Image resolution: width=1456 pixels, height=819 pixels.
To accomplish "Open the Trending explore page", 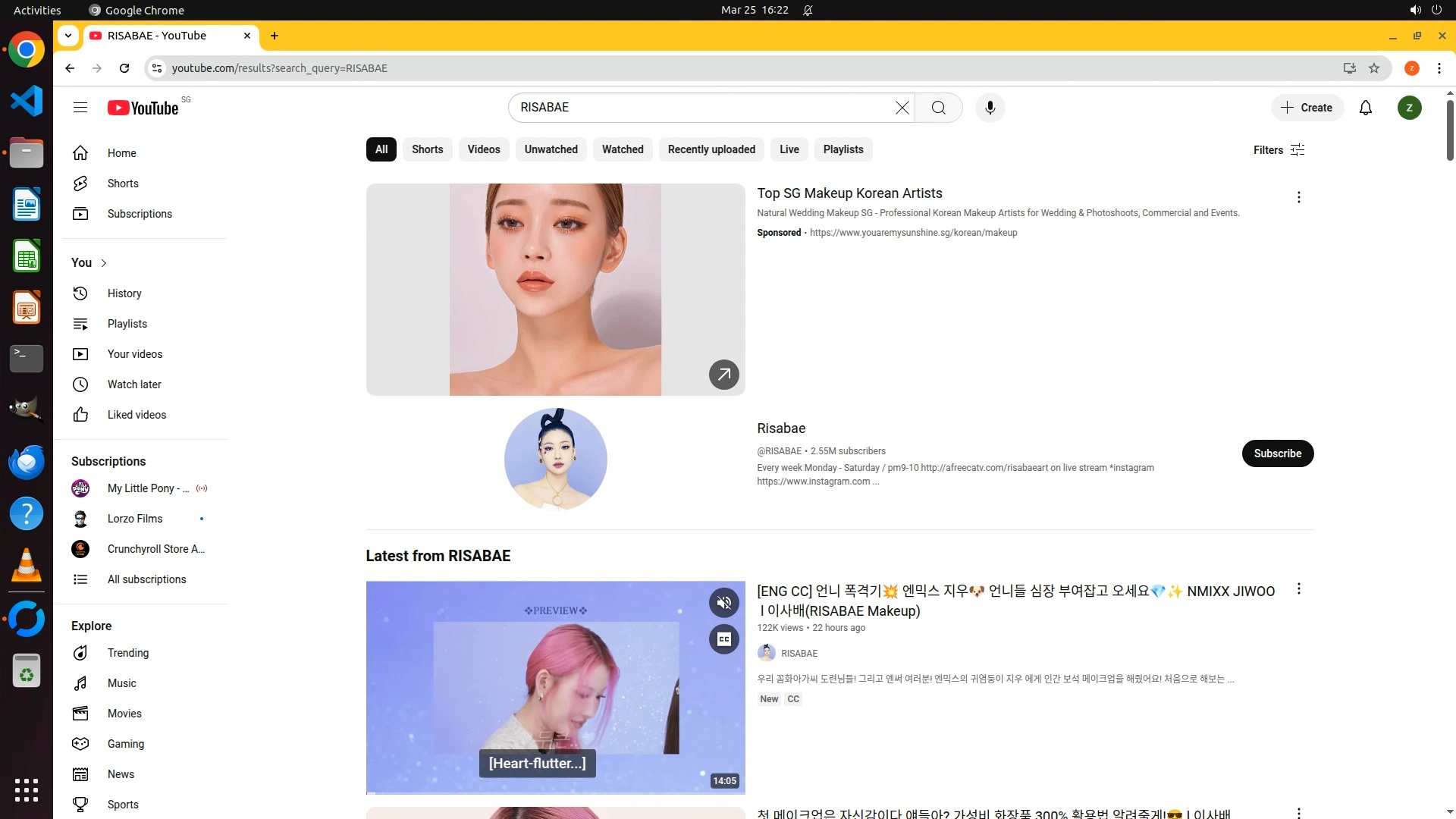I will (x=127, y=653).
